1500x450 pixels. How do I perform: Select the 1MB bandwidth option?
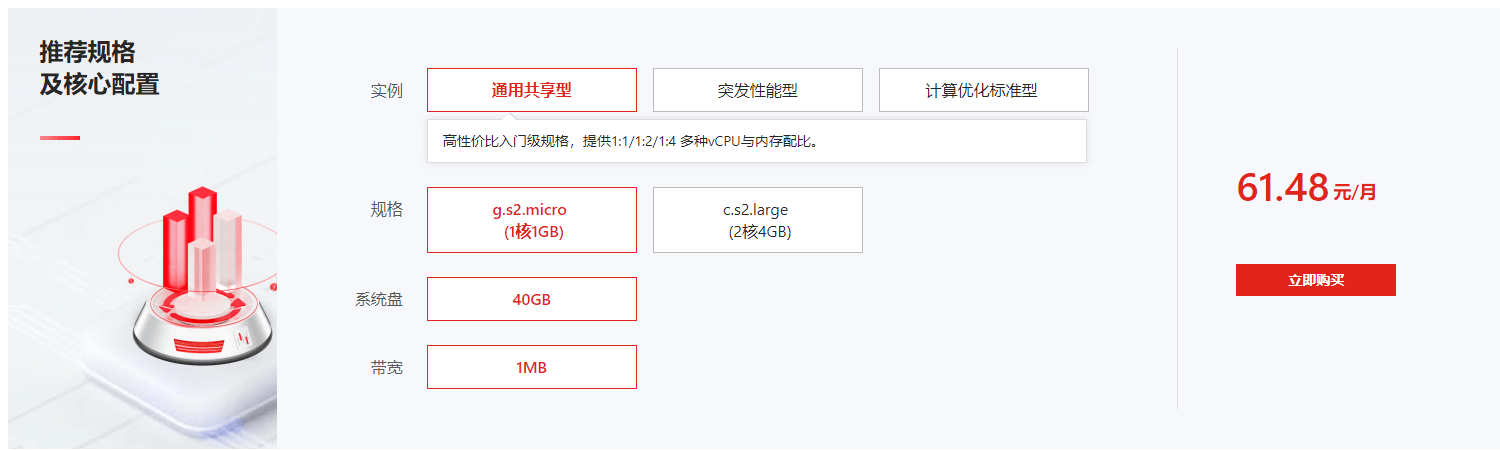(532, 367)
